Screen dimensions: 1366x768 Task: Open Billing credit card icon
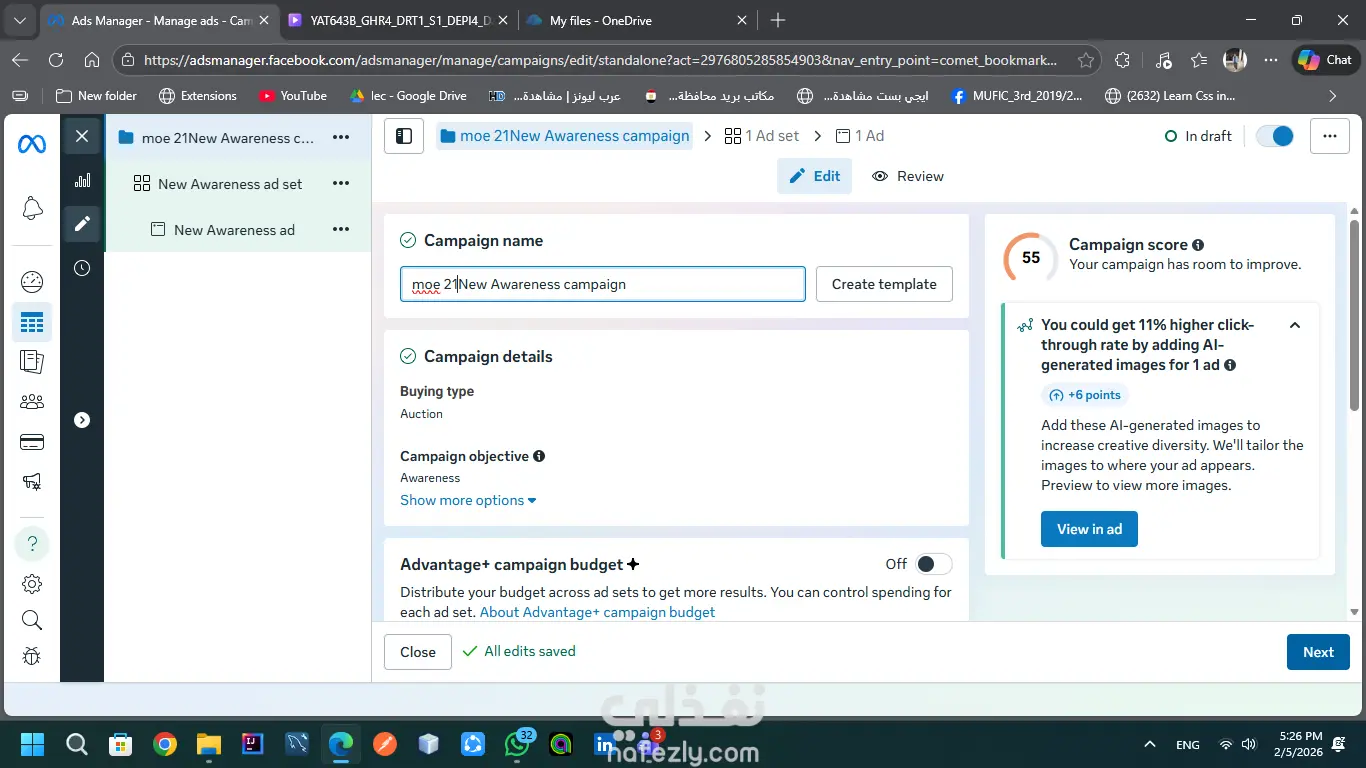click(32, 442)
